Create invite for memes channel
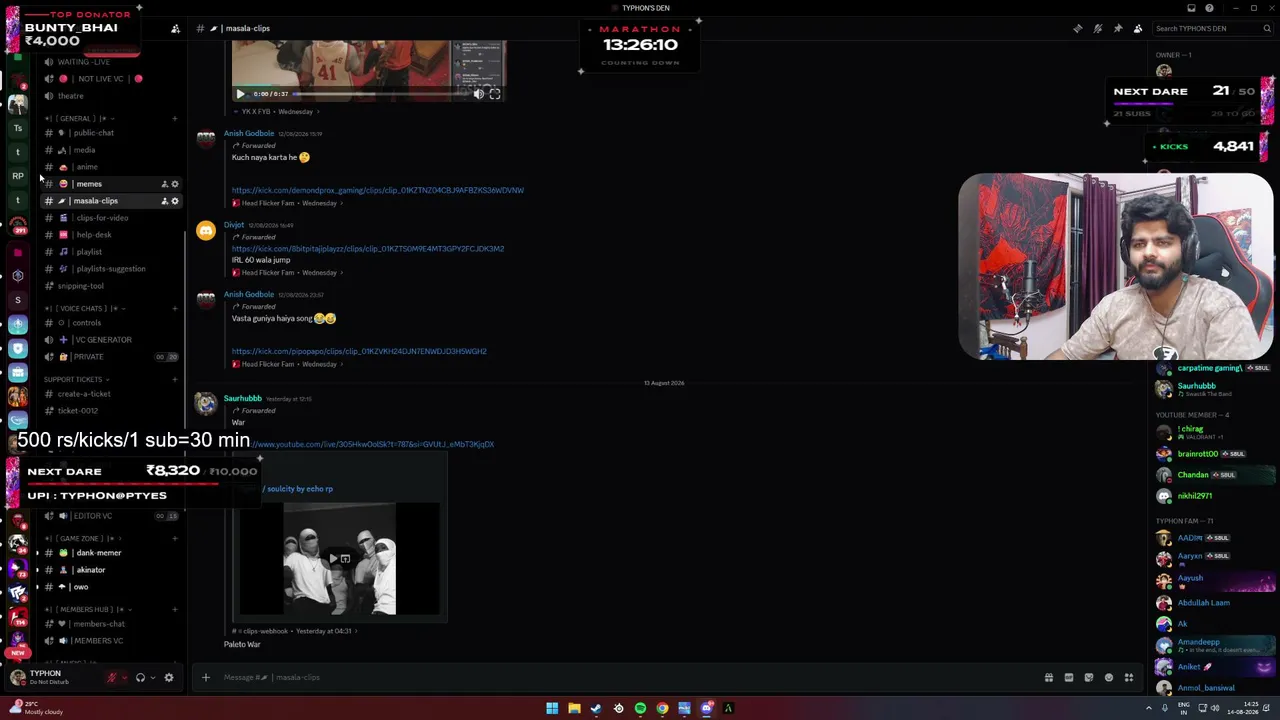 (x=165, y=184)
